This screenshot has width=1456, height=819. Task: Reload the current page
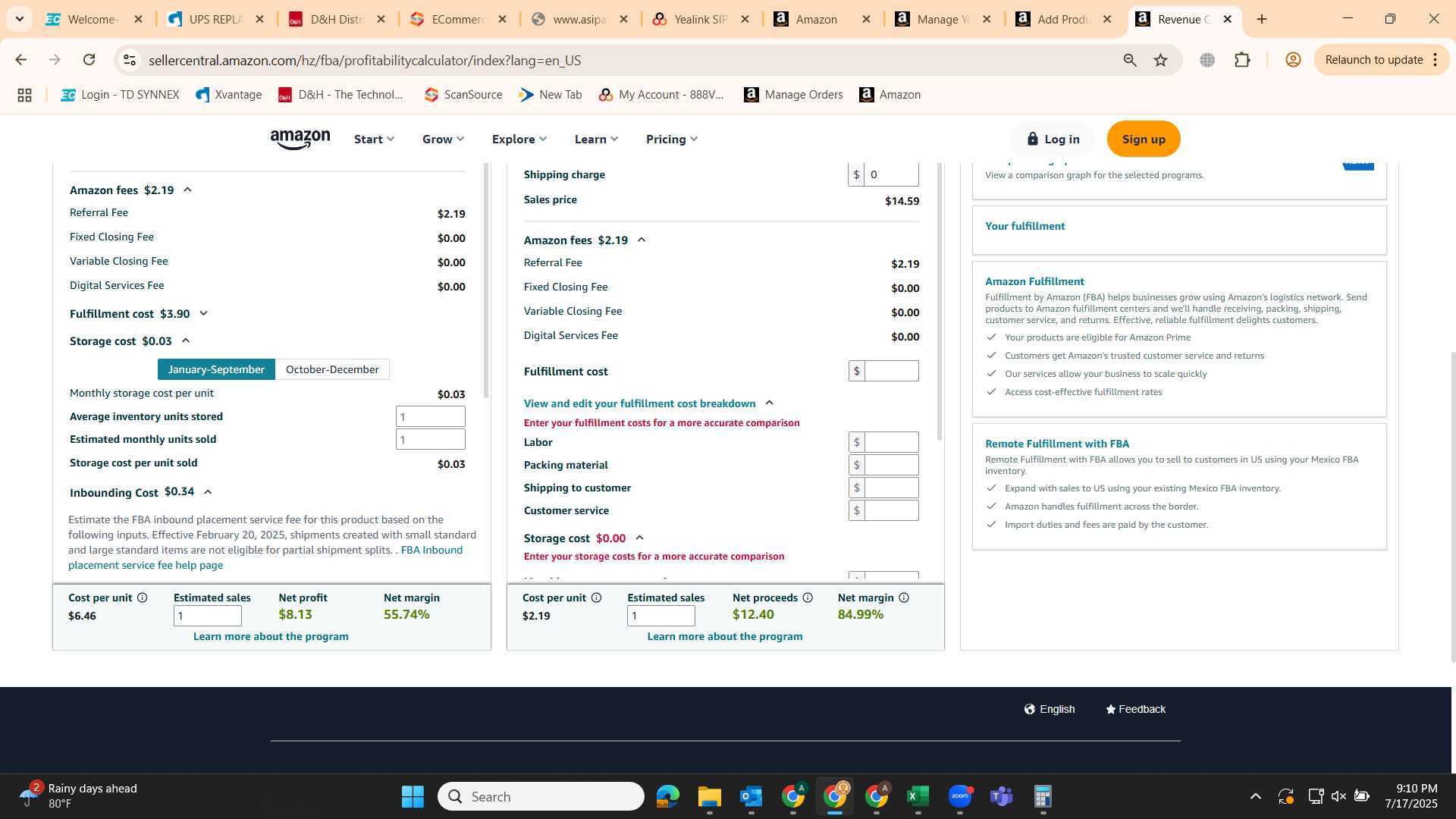(89, 60)
